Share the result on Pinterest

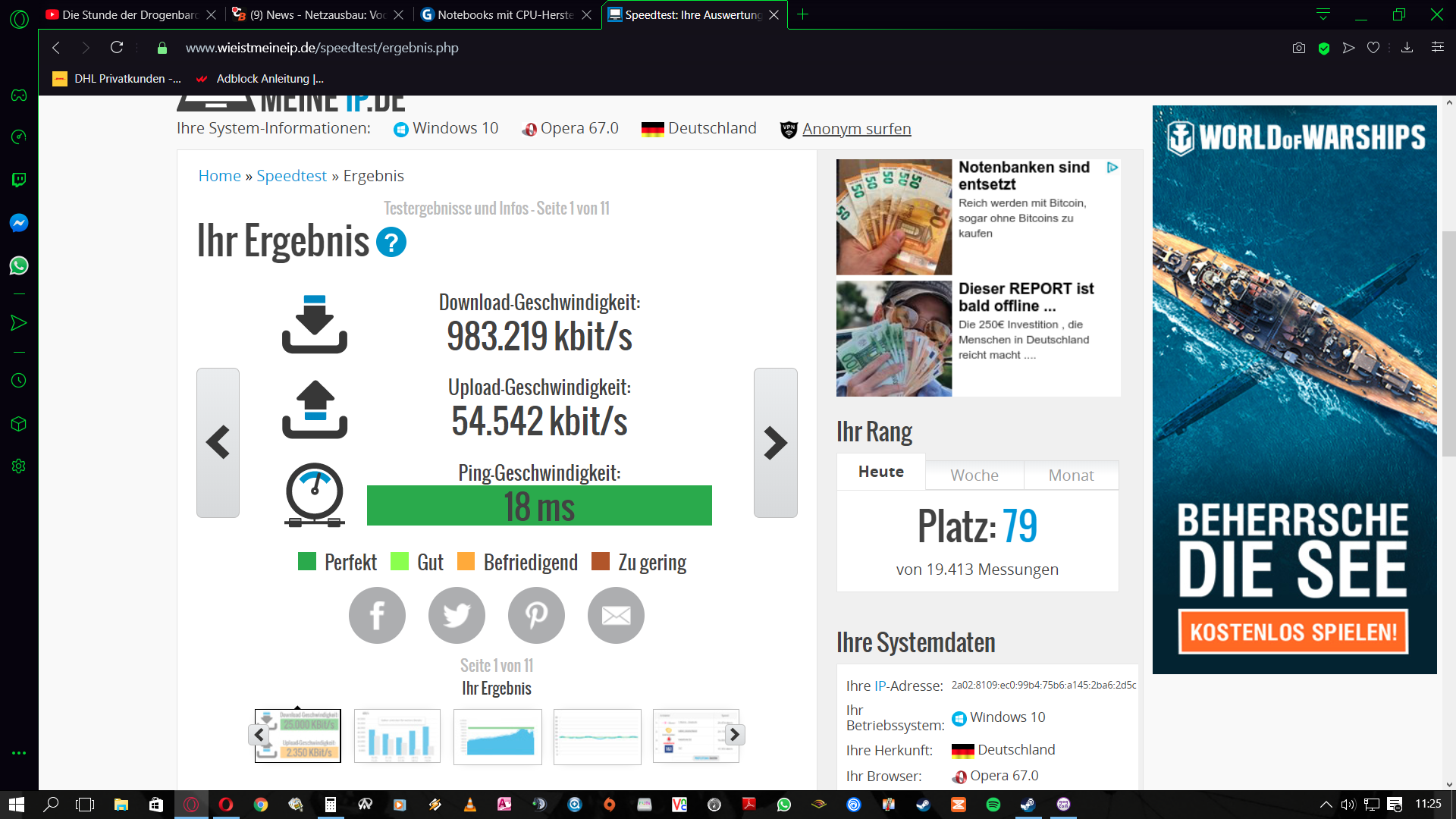(x=536, y=615)
